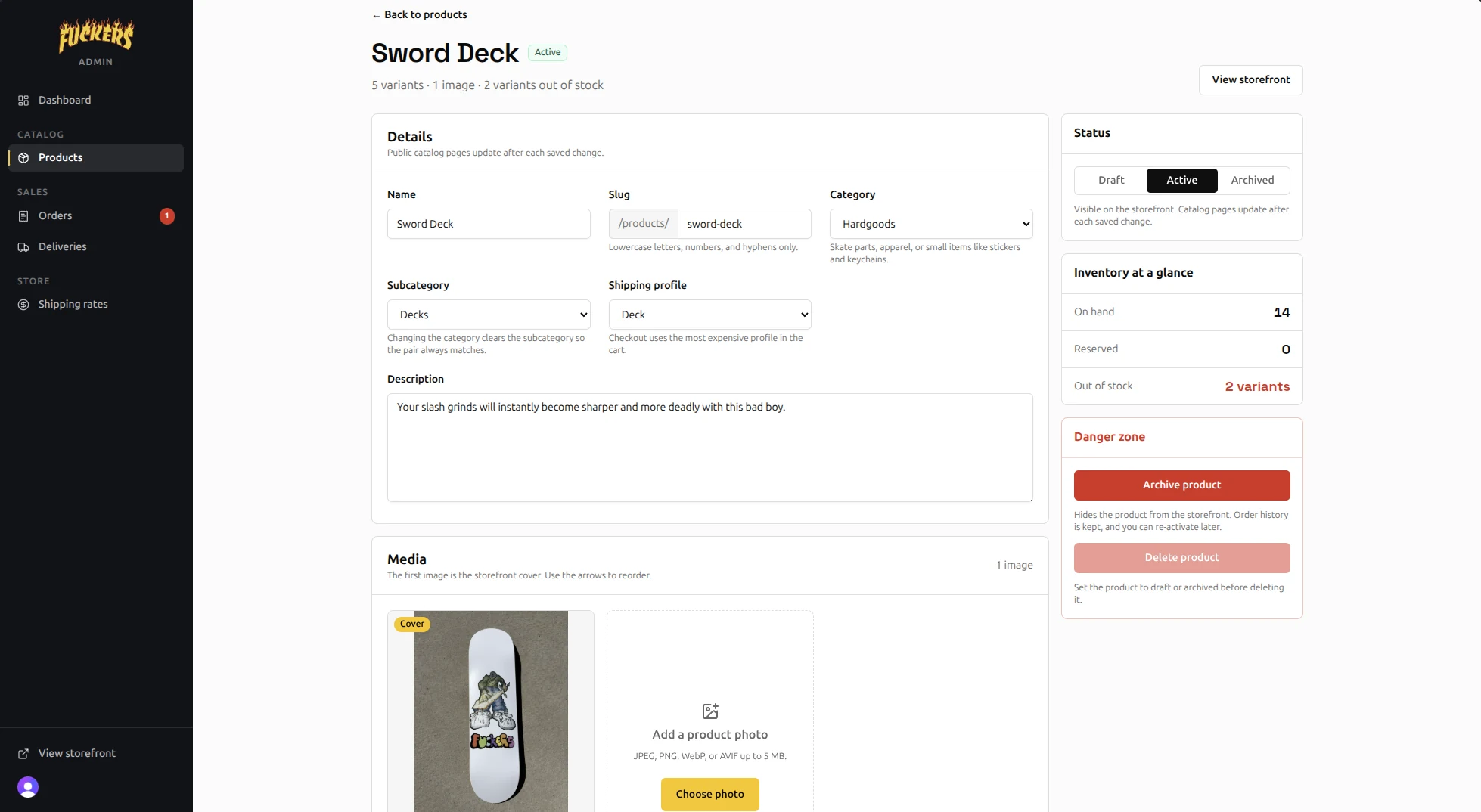Click the Choose photo button
The height and width of the screenshot is (812, 1481).
709,795
